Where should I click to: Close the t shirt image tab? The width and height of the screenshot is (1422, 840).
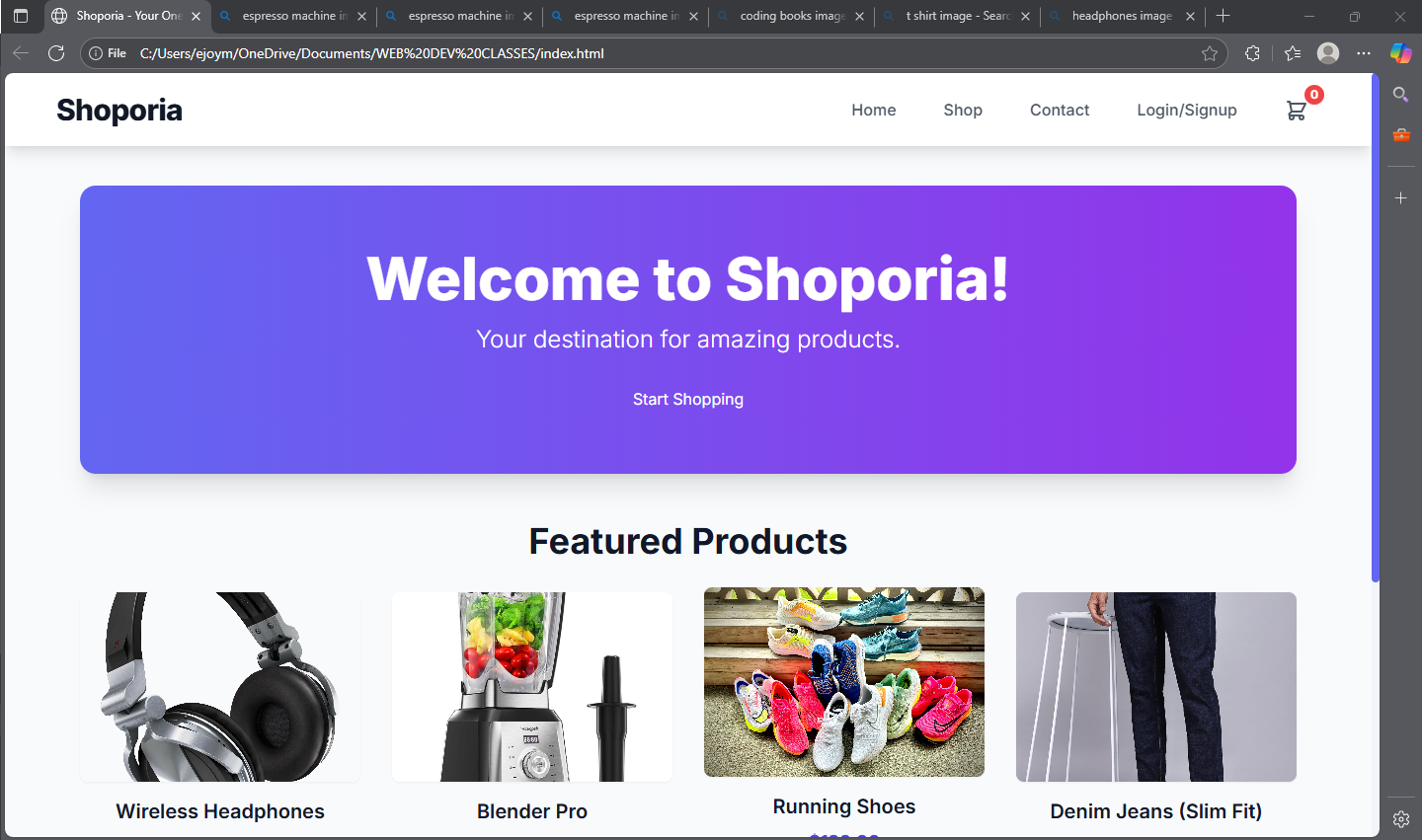[1025, 17]
